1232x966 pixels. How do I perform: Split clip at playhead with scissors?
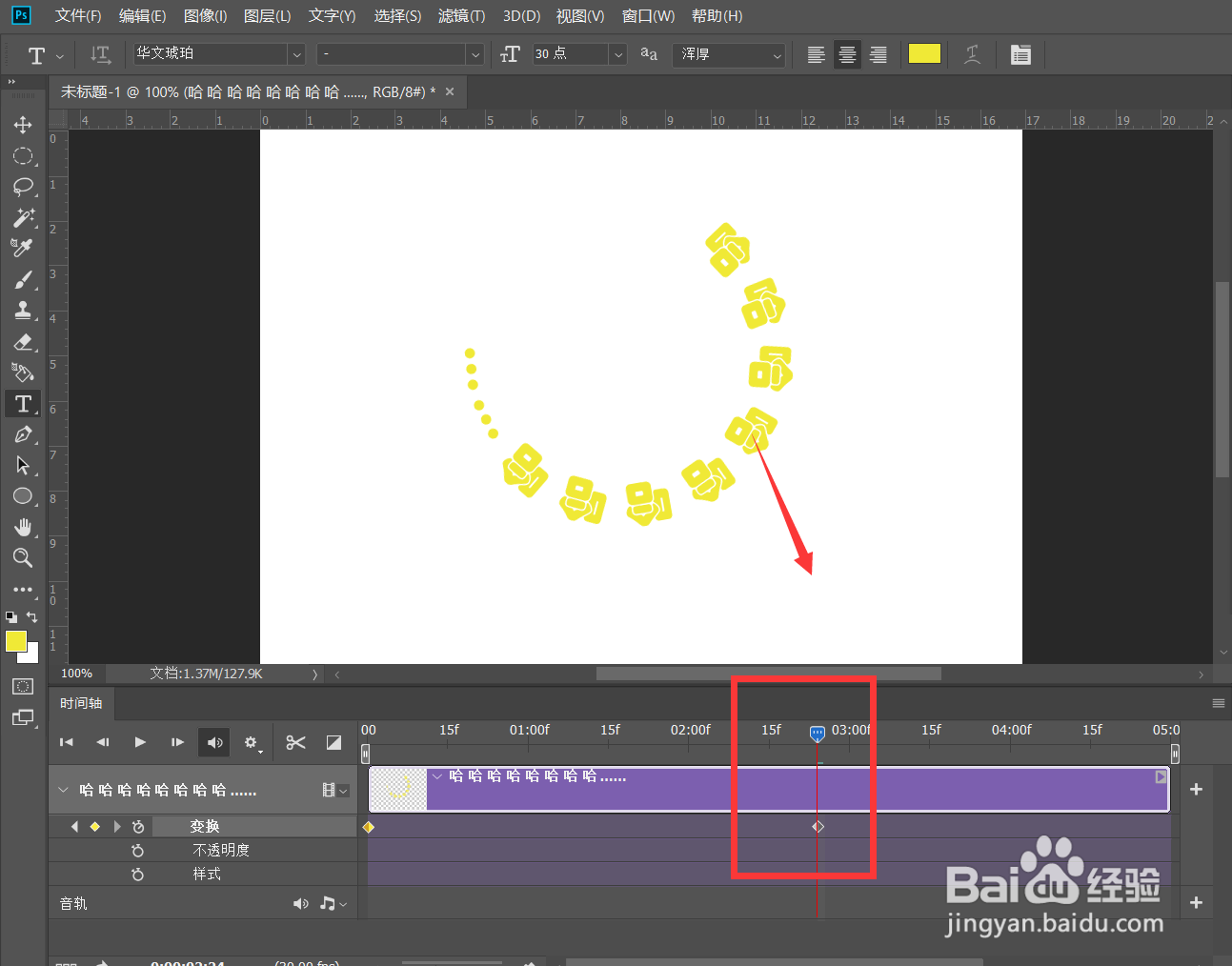[295, 742]
